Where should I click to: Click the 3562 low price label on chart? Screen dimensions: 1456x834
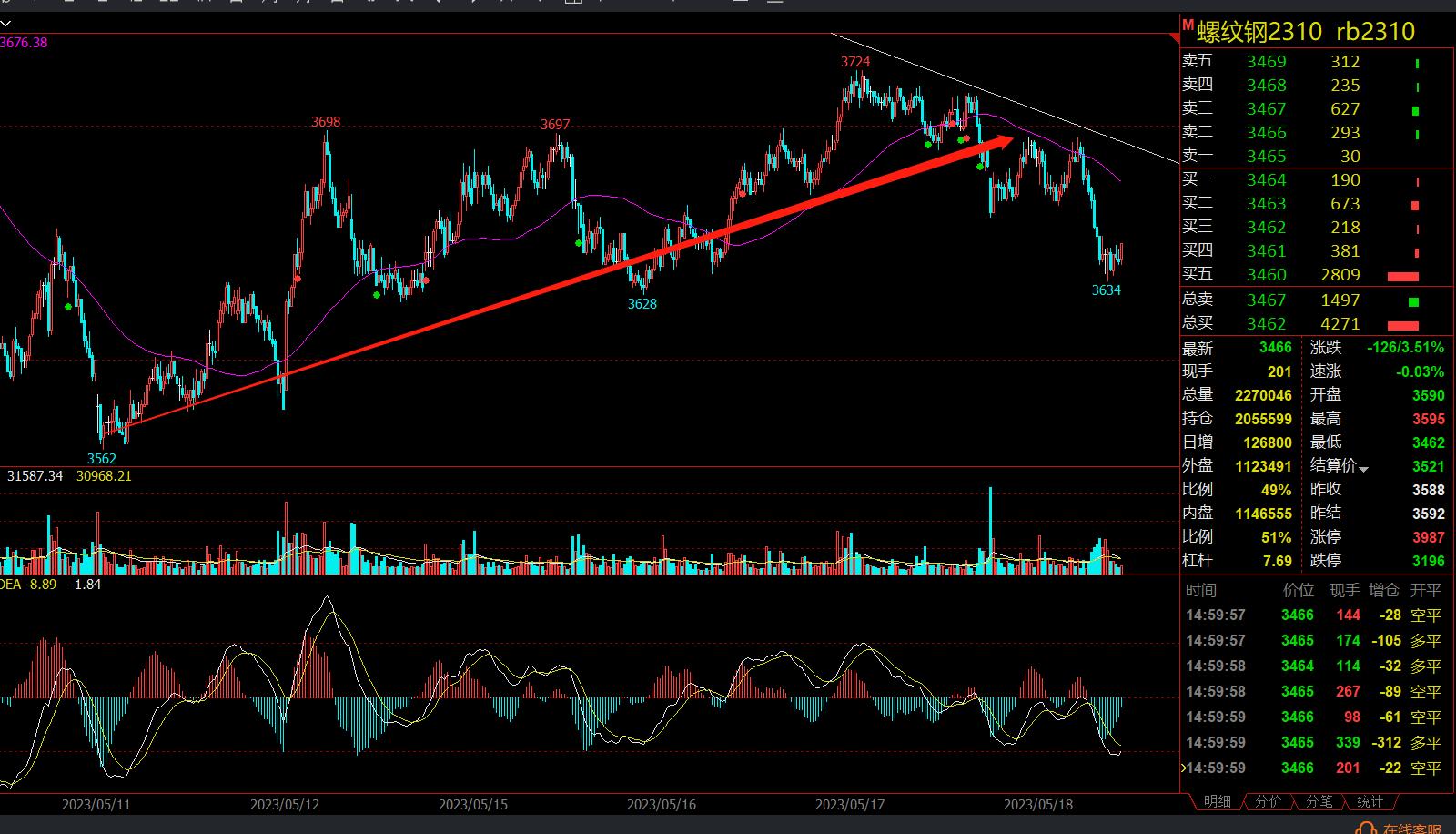point(102,459)
